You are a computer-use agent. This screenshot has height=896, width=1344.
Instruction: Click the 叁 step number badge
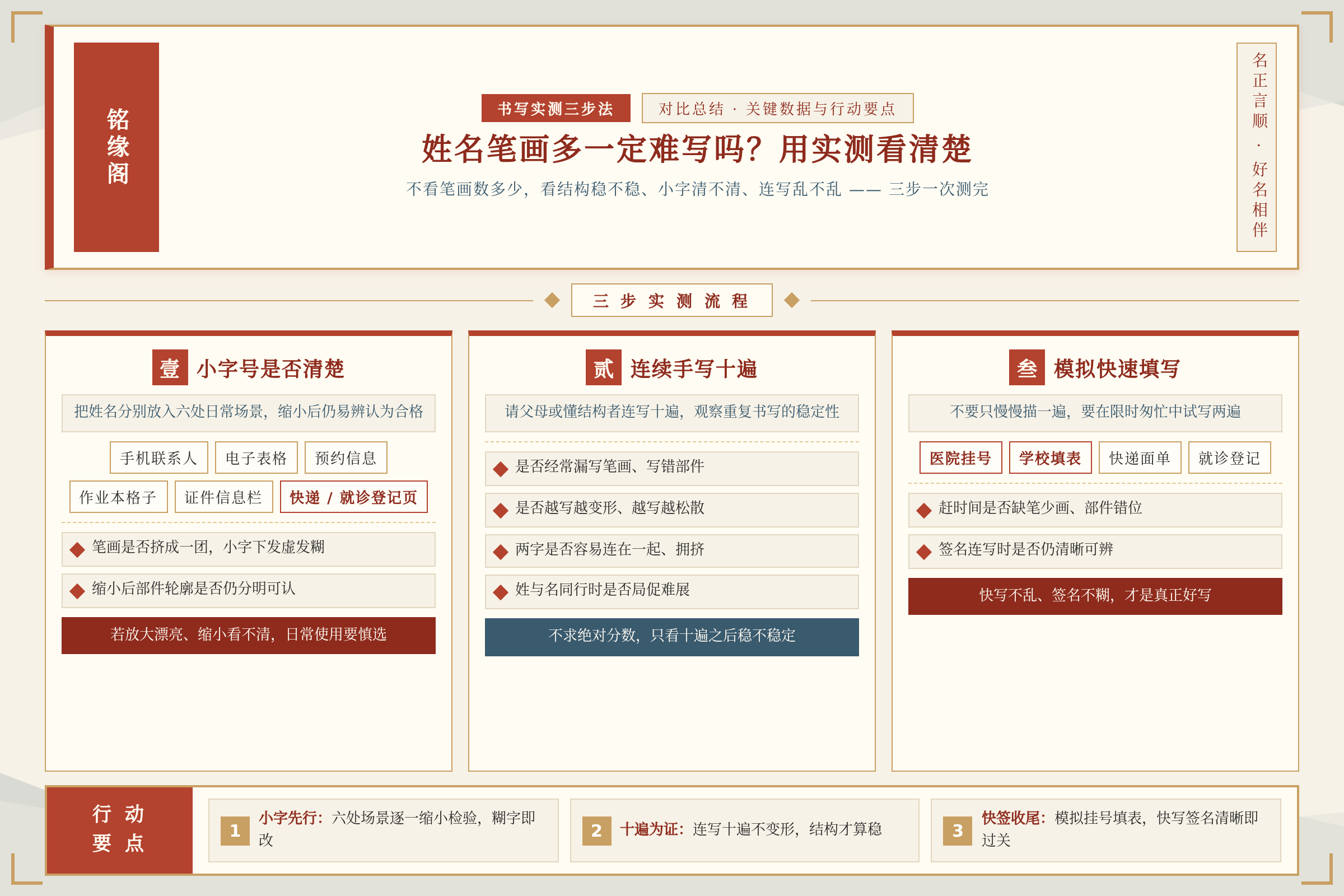pos(1027,367)
